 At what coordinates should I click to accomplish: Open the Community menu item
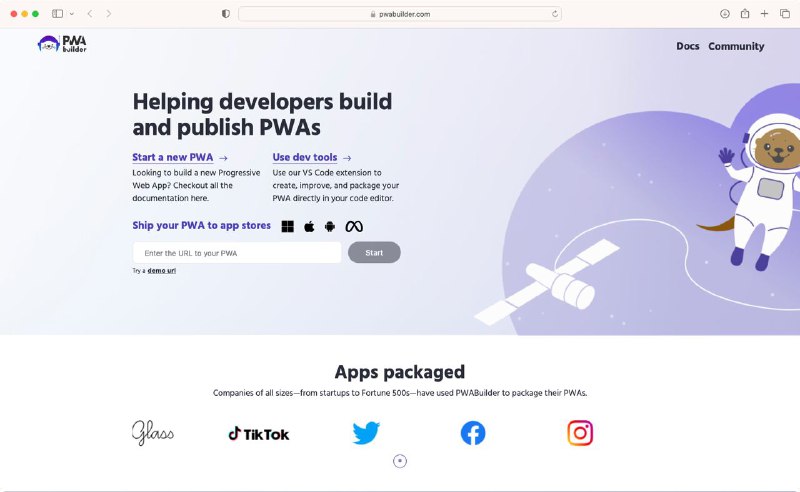click(x=736, y=46)
